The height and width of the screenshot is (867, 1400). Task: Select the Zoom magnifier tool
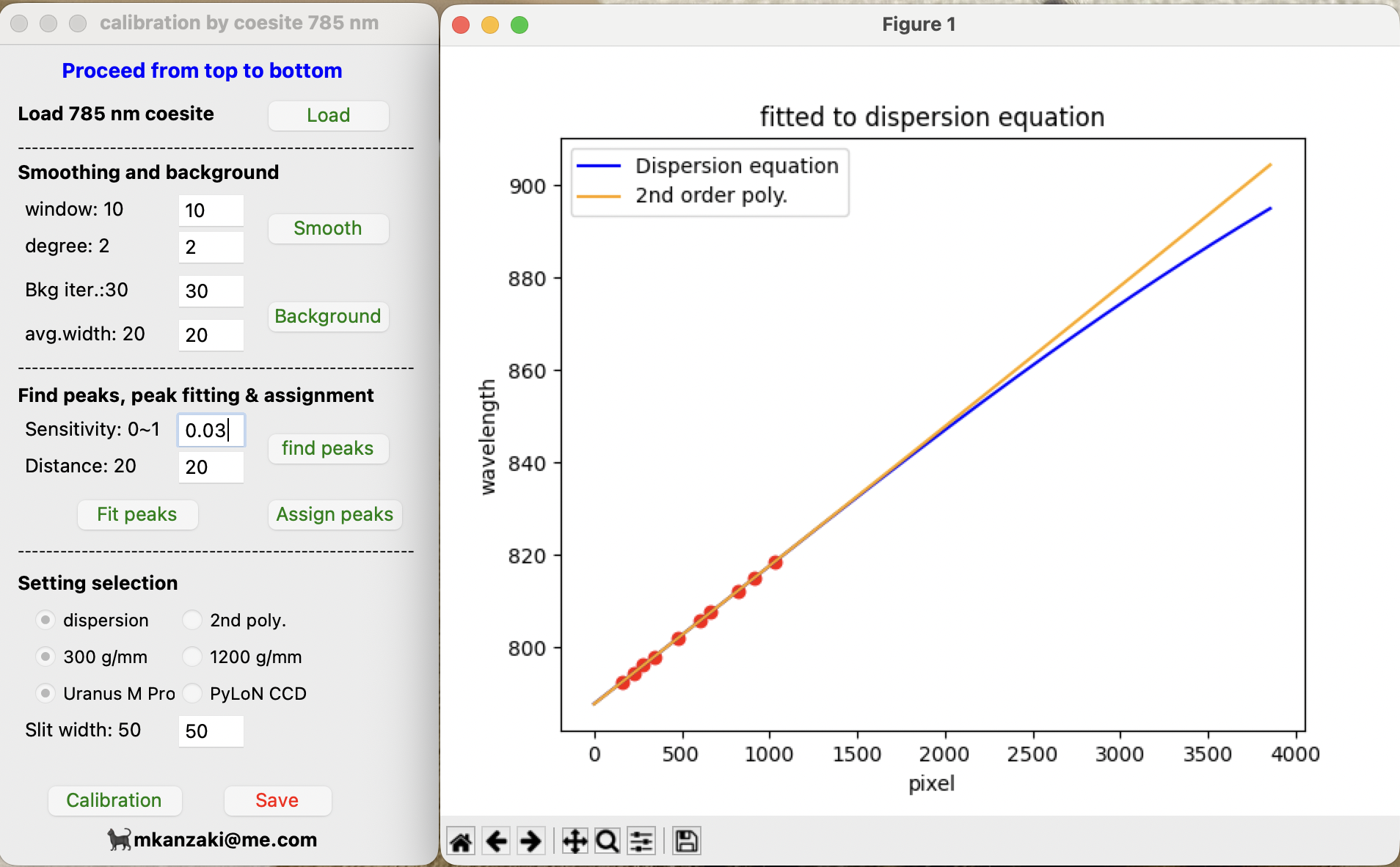pyautogui.click(x=608, y=841)
